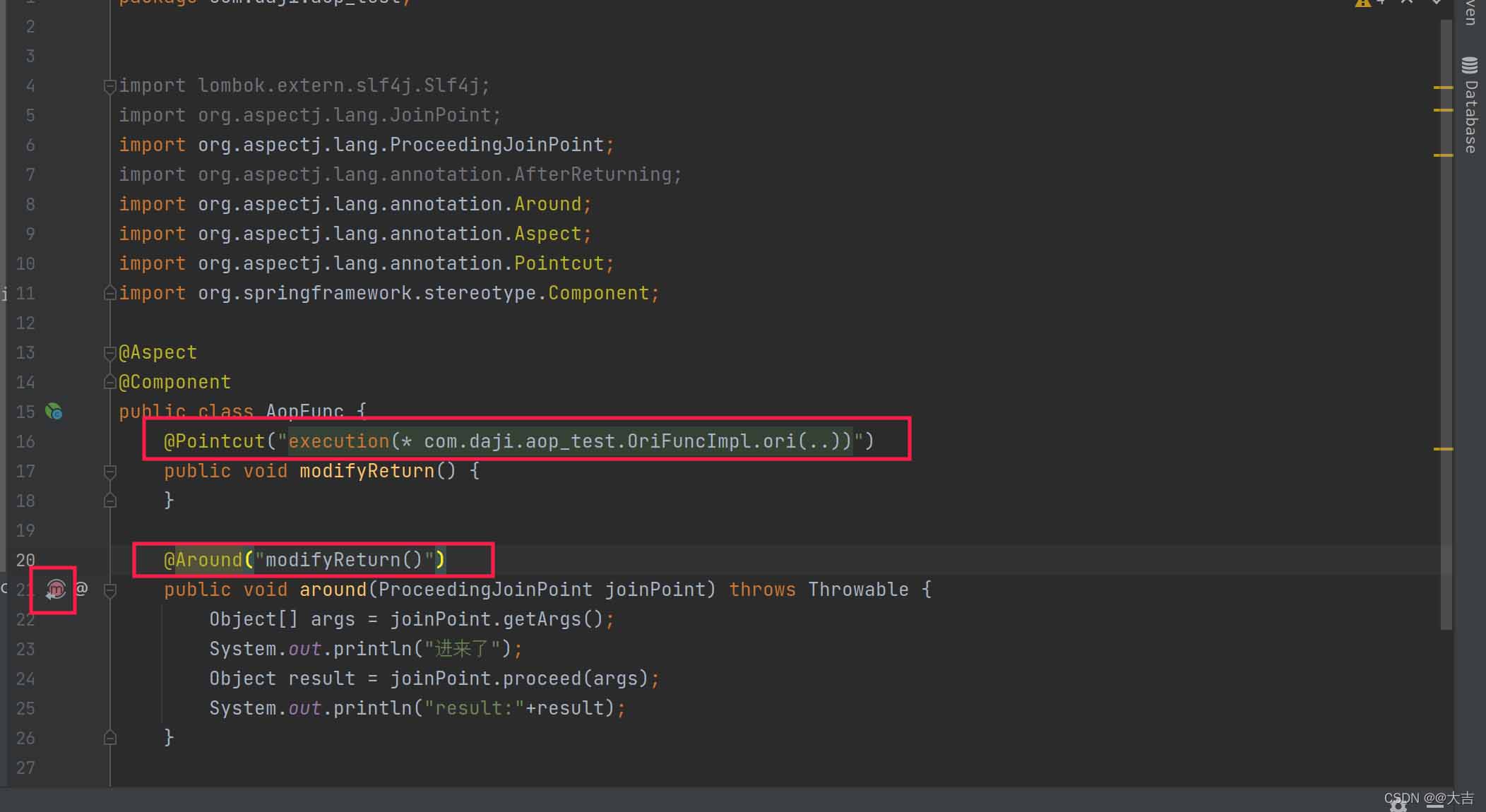Click the ProceedingJoinPoint parameter type on line 21
Screen dimensions: 1486x812
[x=485, y=590]
